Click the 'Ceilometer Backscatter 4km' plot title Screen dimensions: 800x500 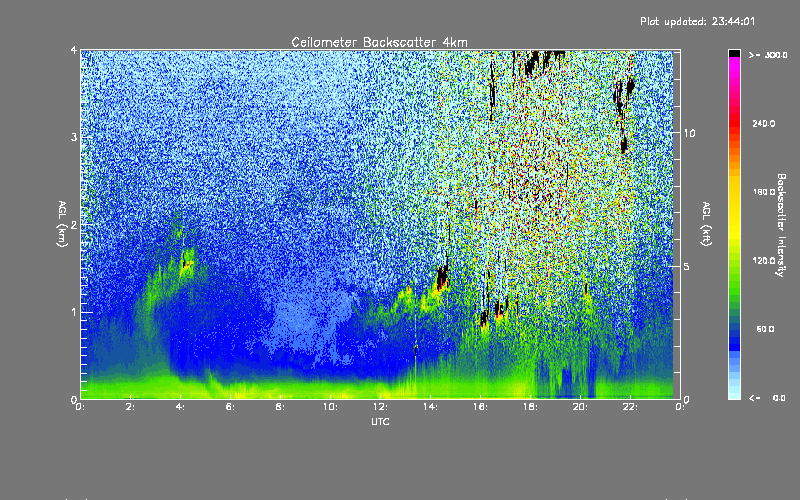point(379,42)
